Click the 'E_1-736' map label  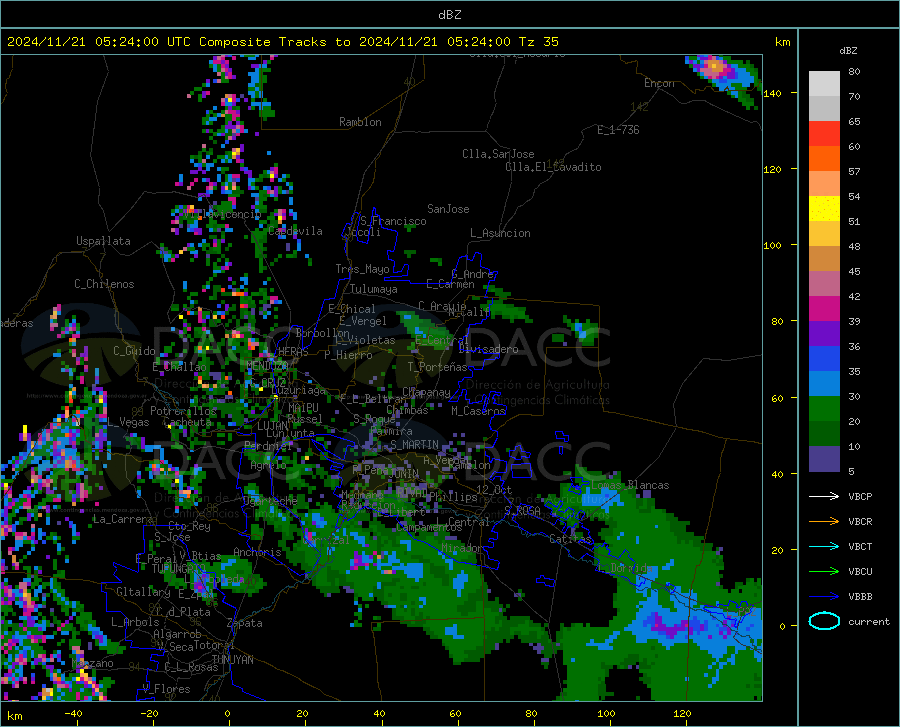click(618, 130)
